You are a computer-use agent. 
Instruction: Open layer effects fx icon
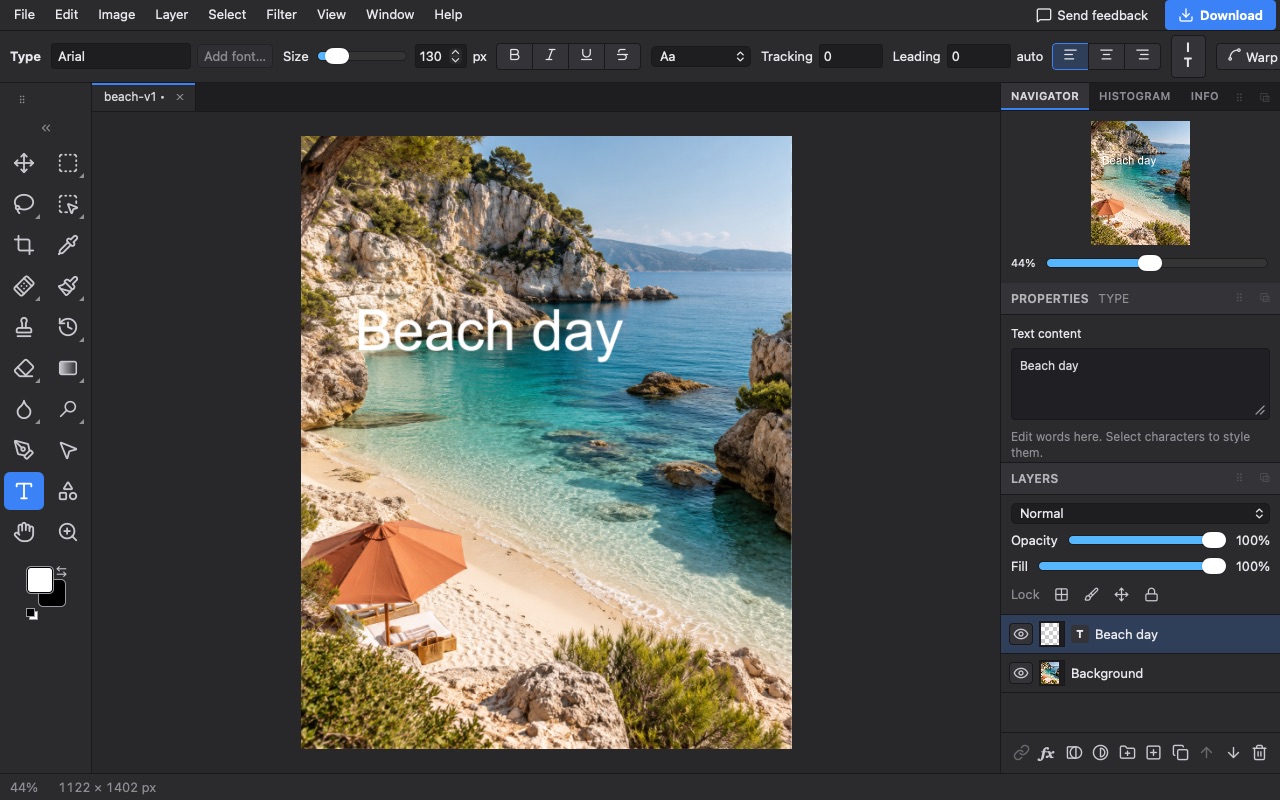(x=1047, y=753)
